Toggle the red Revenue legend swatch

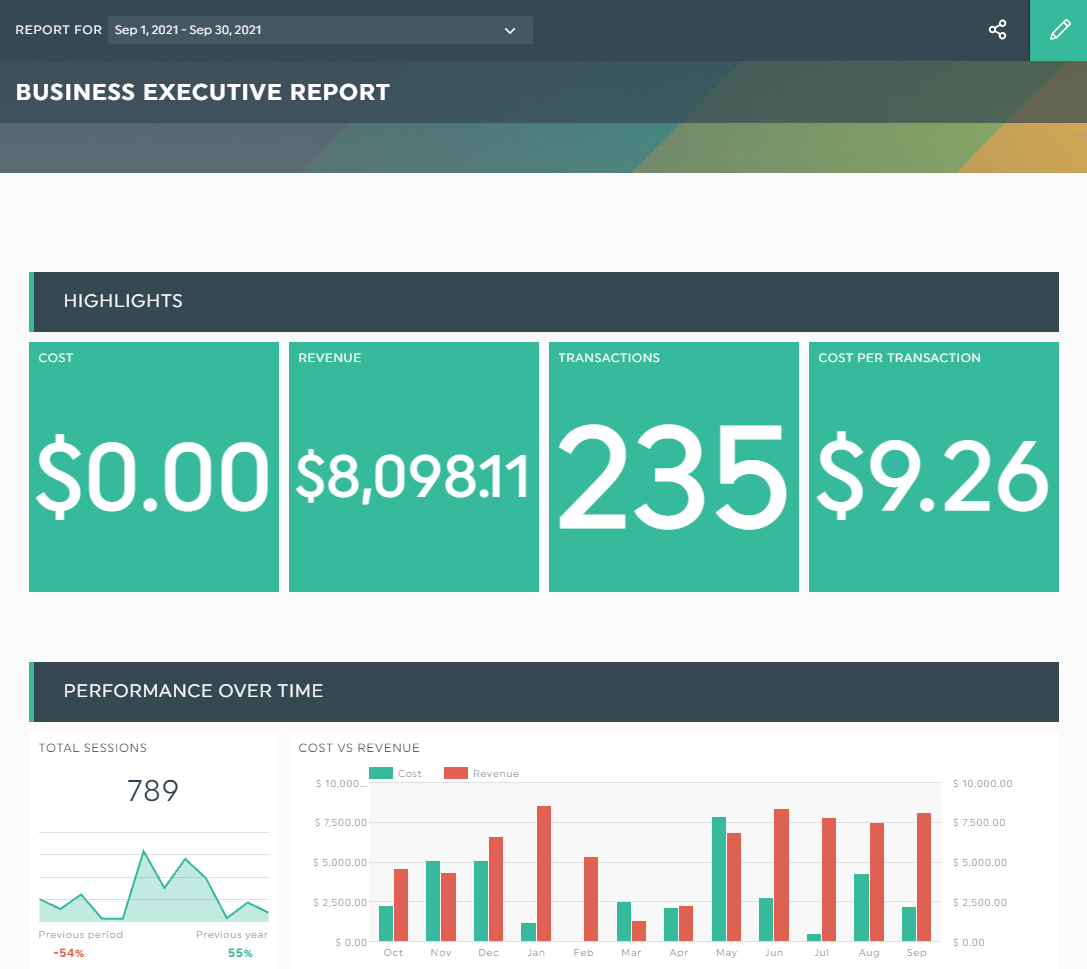point(456,773)
